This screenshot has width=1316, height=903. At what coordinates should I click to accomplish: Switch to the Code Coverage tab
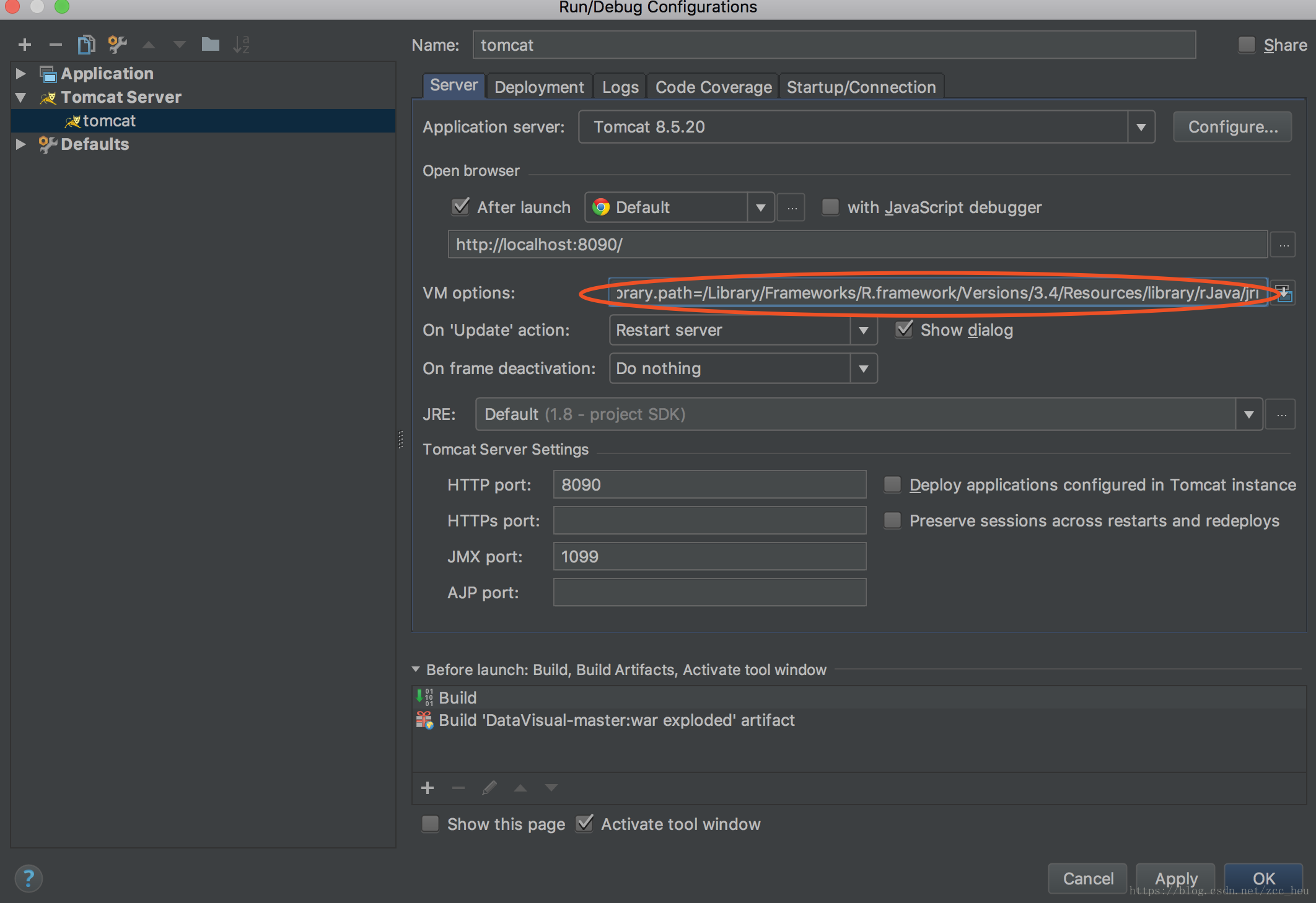pyautogui.click(x=713, y=87)
